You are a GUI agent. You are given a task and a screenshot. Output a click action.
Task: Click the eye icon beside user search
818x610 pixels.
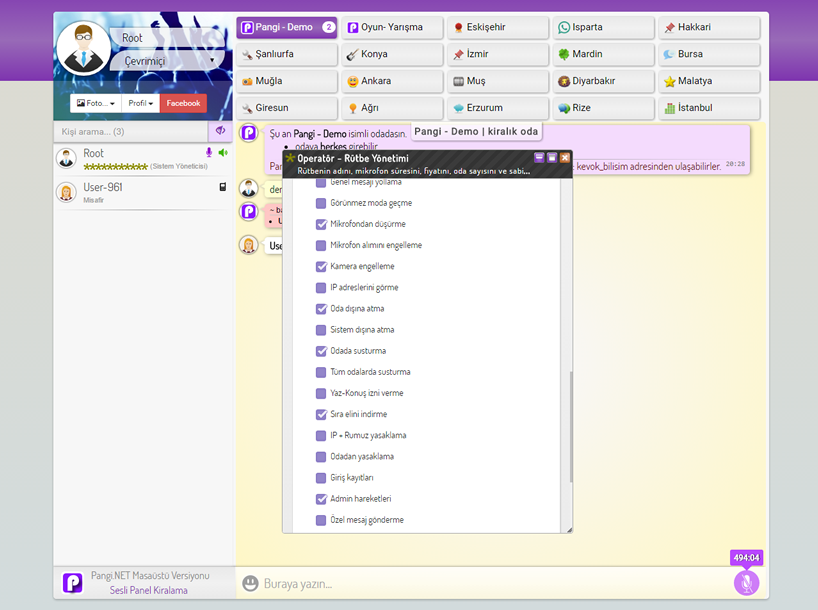click(x=221, y=131)
